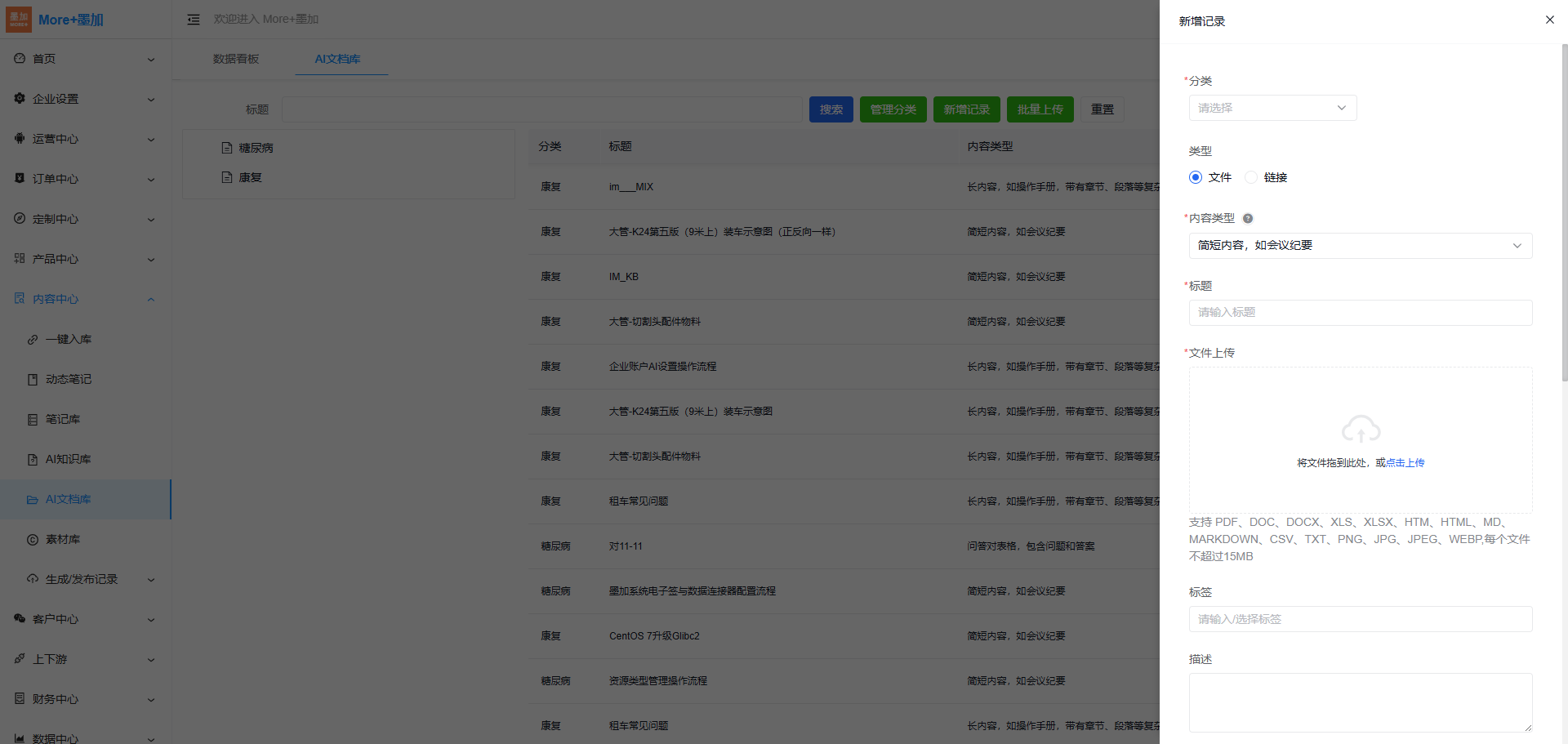Screen dimensions: 1568x744
Task: Click the 点击上传 link
Action: tap(1405, 462)
